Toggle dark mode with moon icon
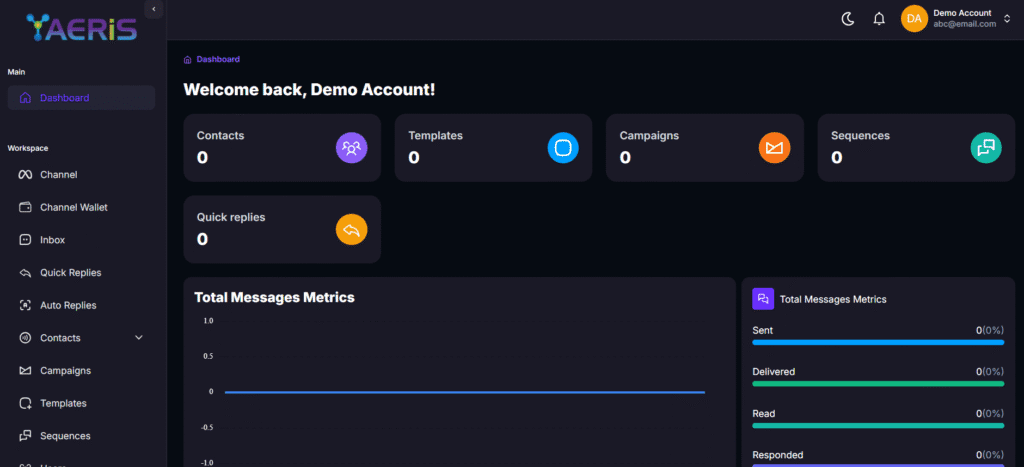Screen dimensions: 1024x467 [848, 19]
